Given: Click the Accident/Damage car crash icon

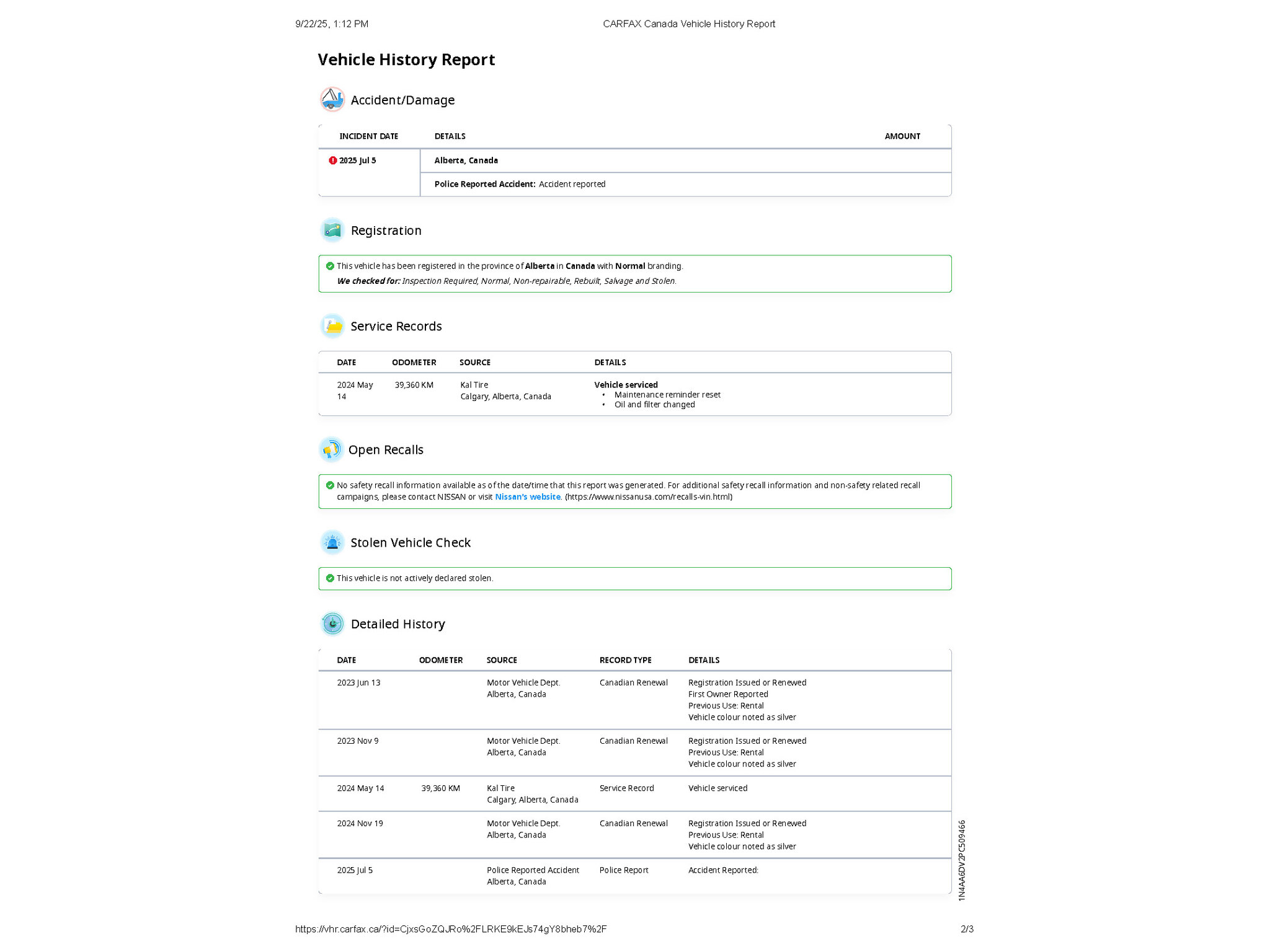Looking at the screenshot, I should (332, 99).
